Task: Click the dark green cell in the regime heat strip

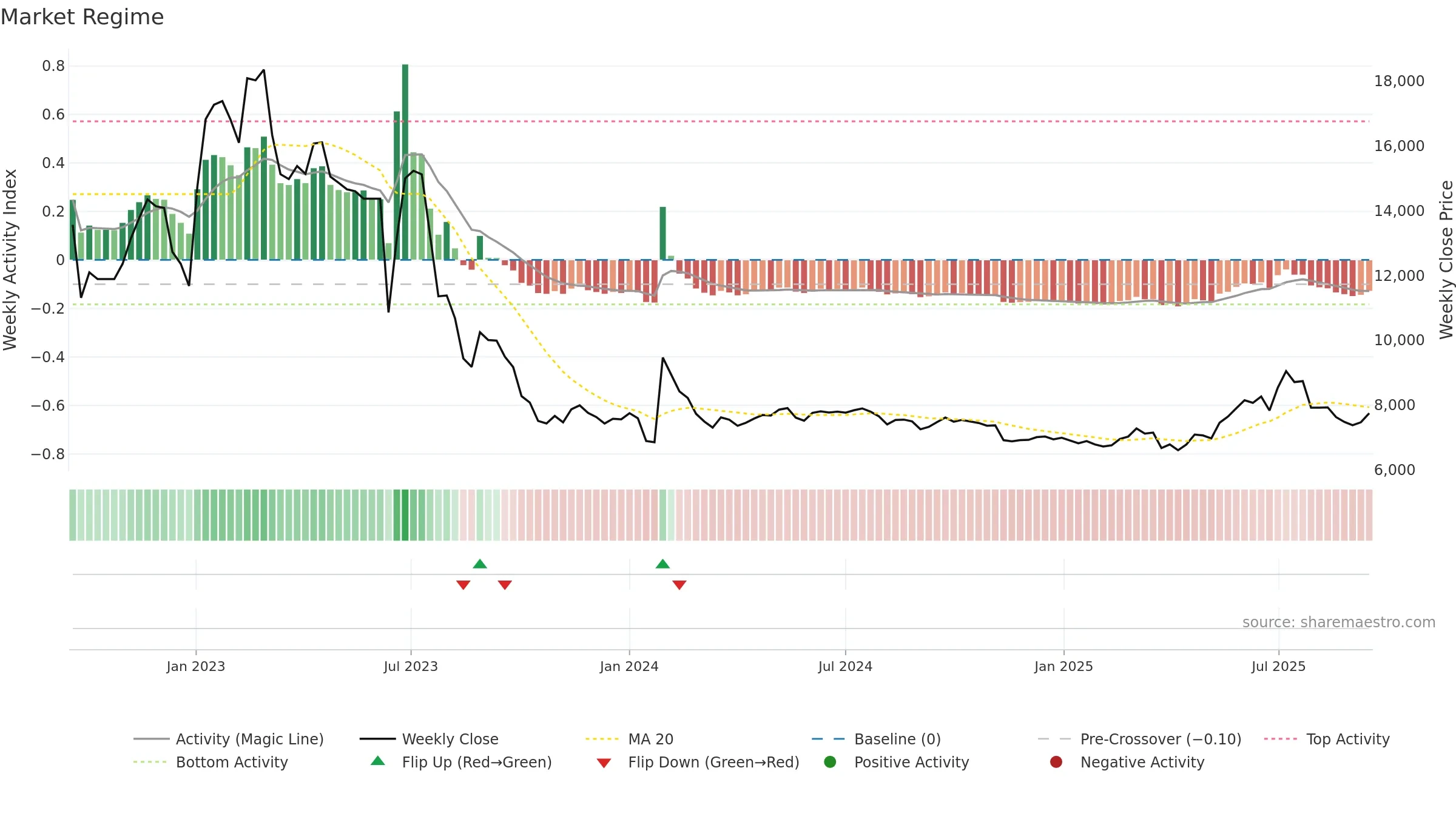Action: pos(405,515)
